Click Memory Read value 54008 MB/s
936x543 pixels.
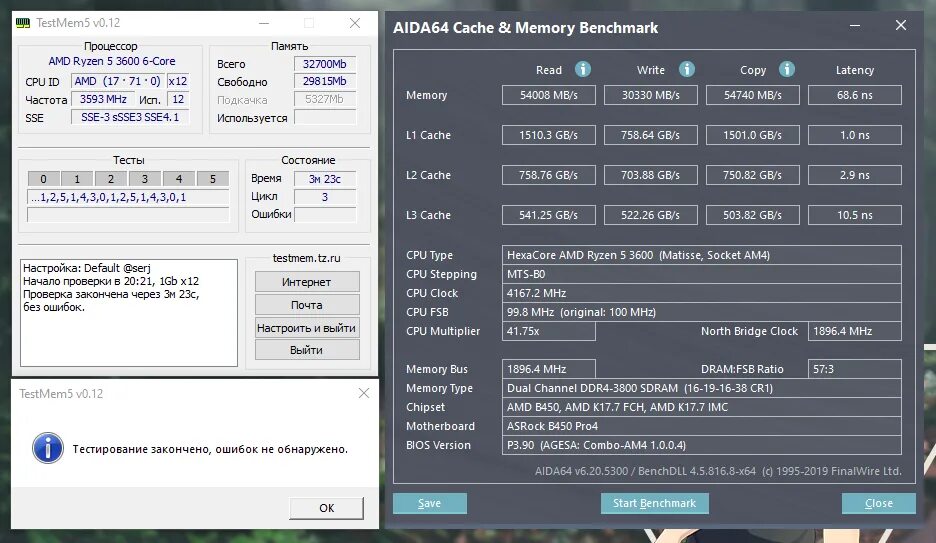pyautogui.click(x=549, y=95)
